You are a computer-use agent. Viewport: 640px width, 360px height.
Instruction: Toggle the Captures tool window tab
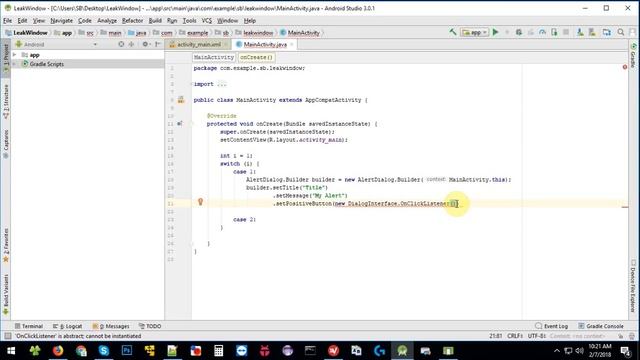[6, 144]
